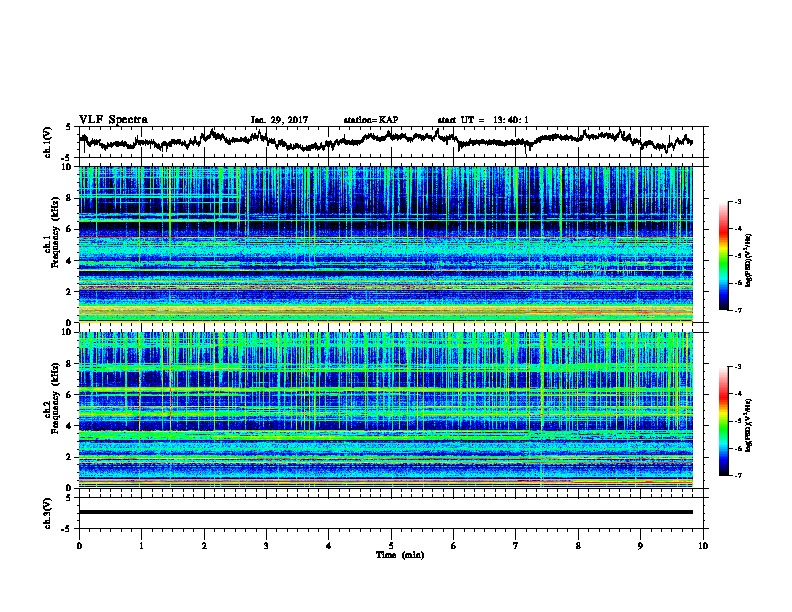This screenshot has width=792, height=612.
Task: Select the date text "Jan. 29, 2017"
Action: point(279,120)
